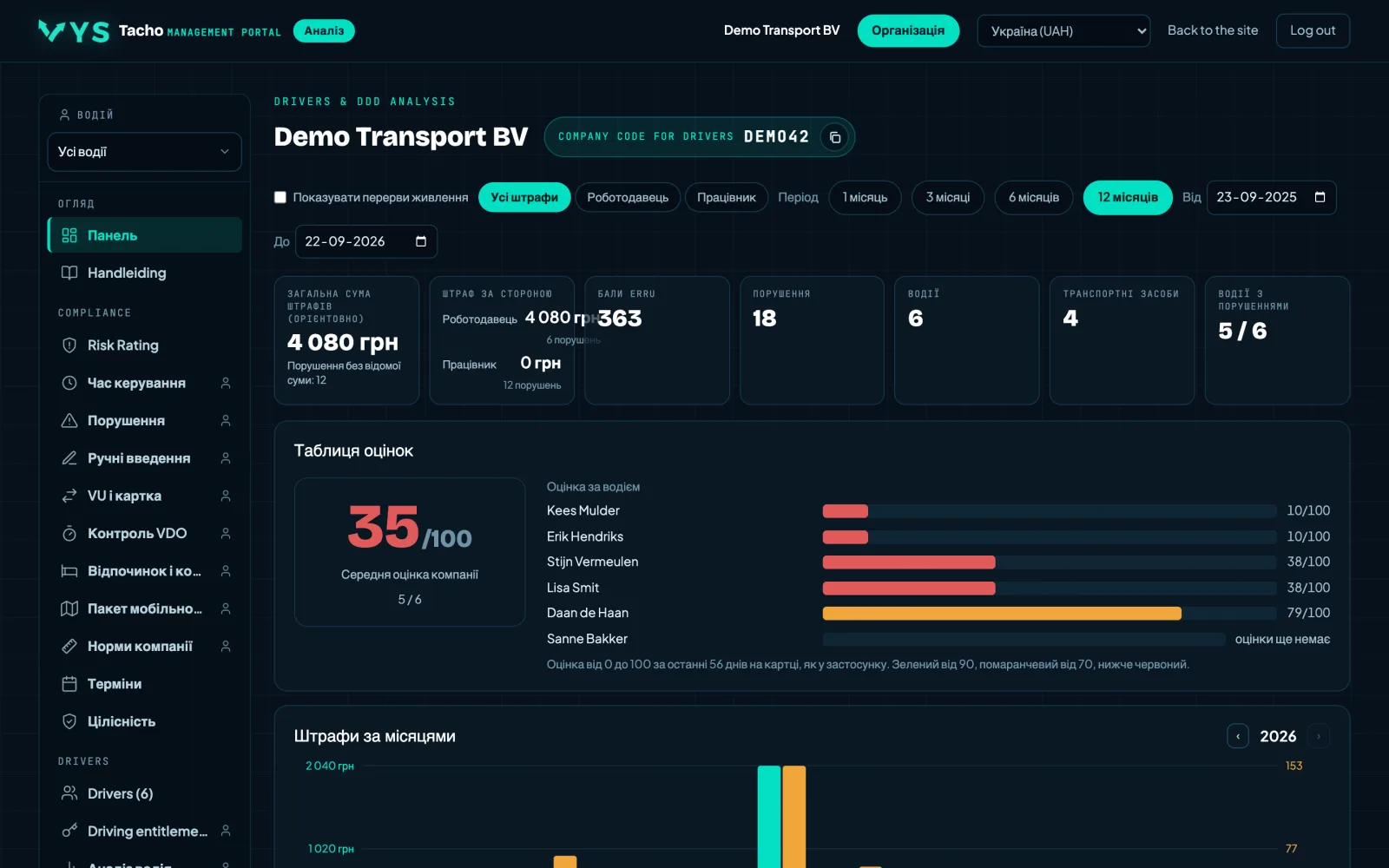The image size is (1389, 868).
Task: Open the Контроль VDO stopwatch icon
Action: click(x=69, y=534)
